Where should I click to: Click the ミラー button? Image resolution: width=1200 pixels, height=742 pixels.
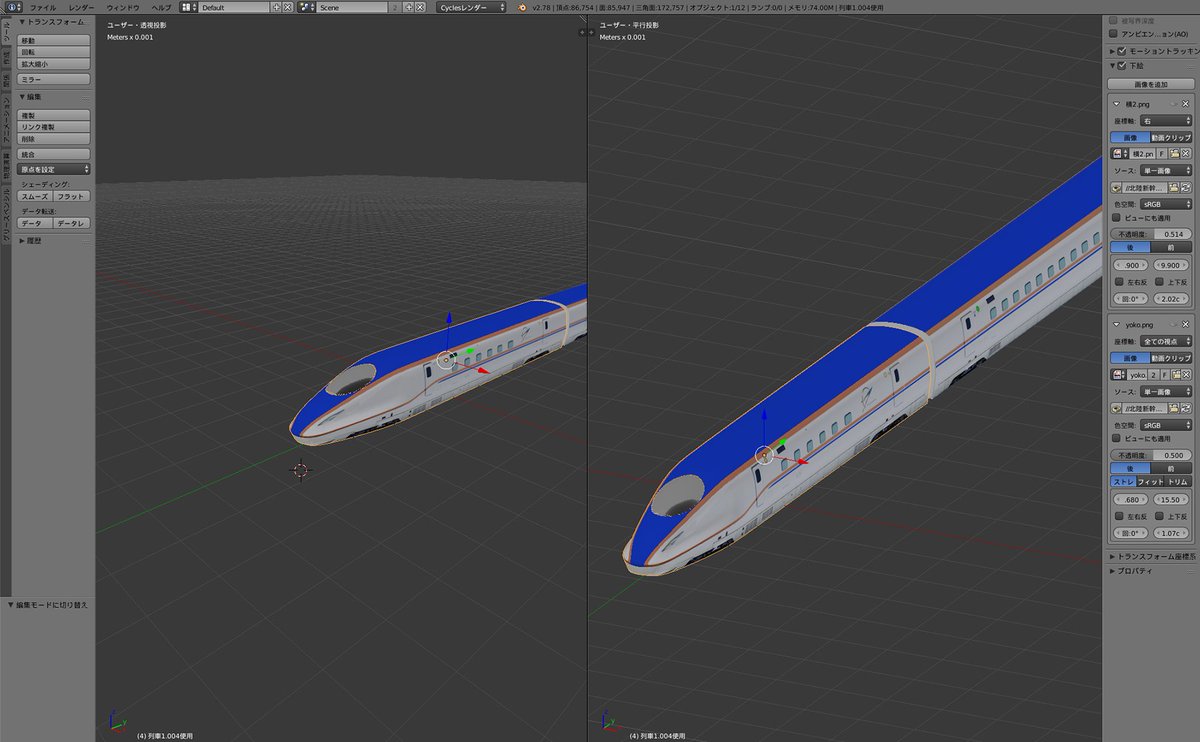click(54, 78)
